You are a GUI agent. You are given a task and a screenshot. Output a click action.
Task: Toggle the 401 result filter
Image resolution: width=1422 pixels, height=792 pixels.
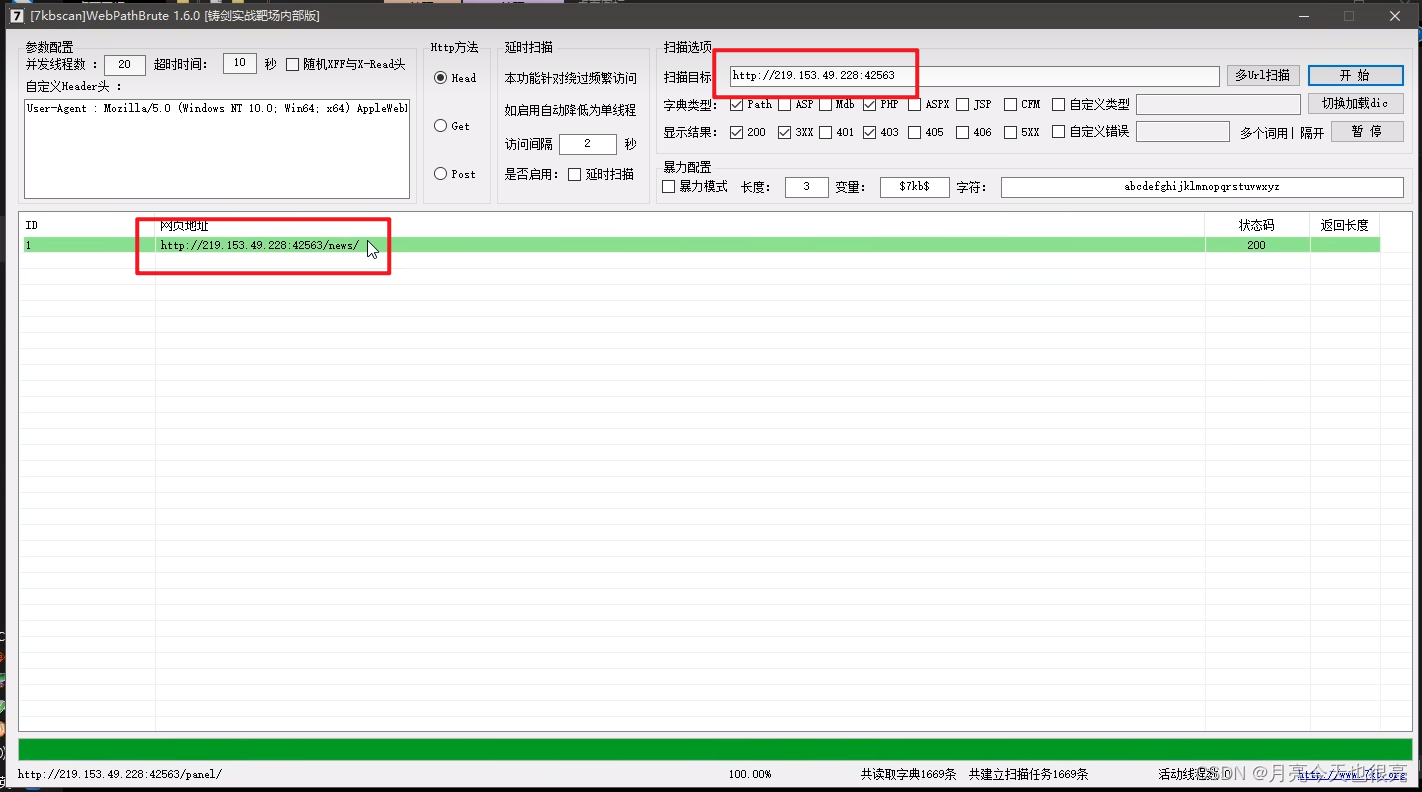pos(826,132)
